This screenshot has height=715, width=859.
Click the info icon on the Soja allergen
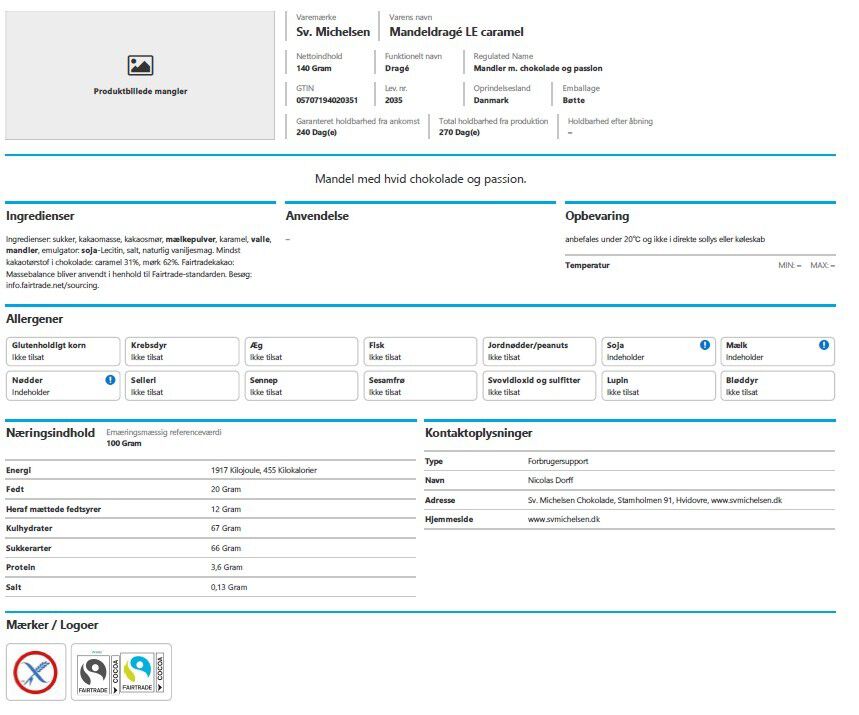coord(705,345)
